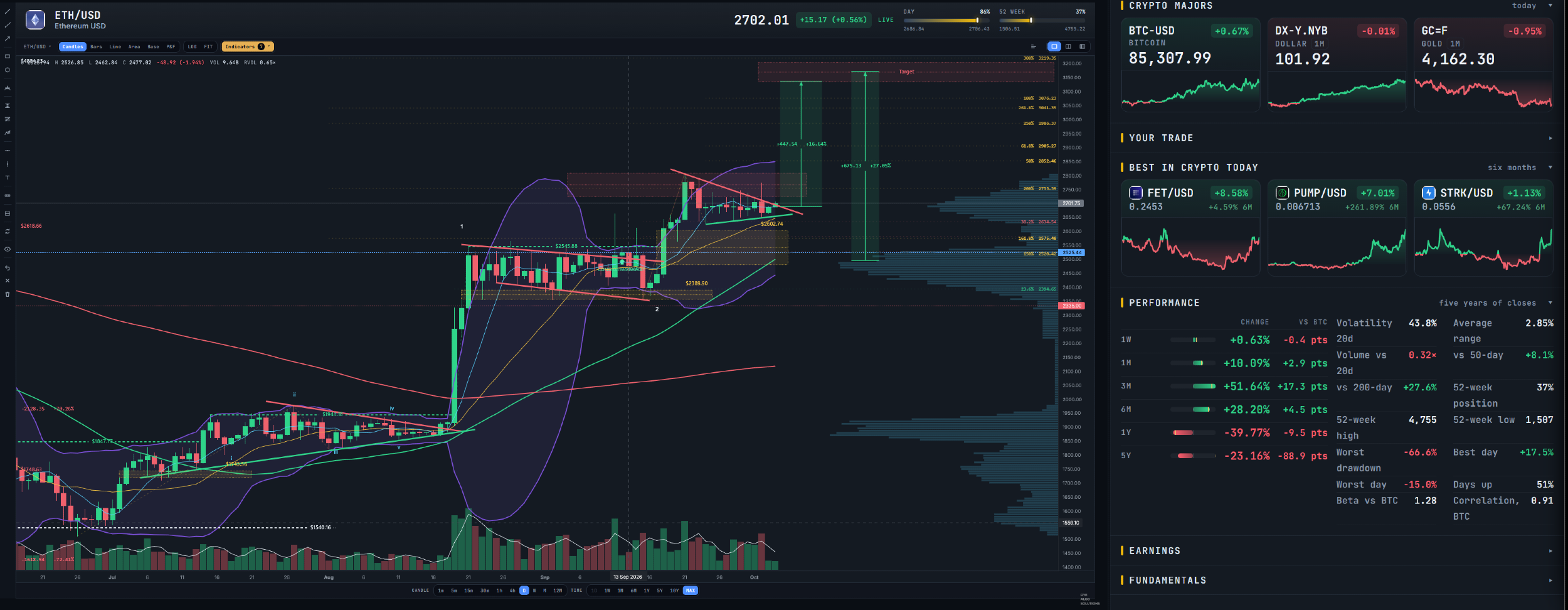Click the 52 WEEK range bar
This screenshot has height=610, width=1568.
click(1042, 20)
